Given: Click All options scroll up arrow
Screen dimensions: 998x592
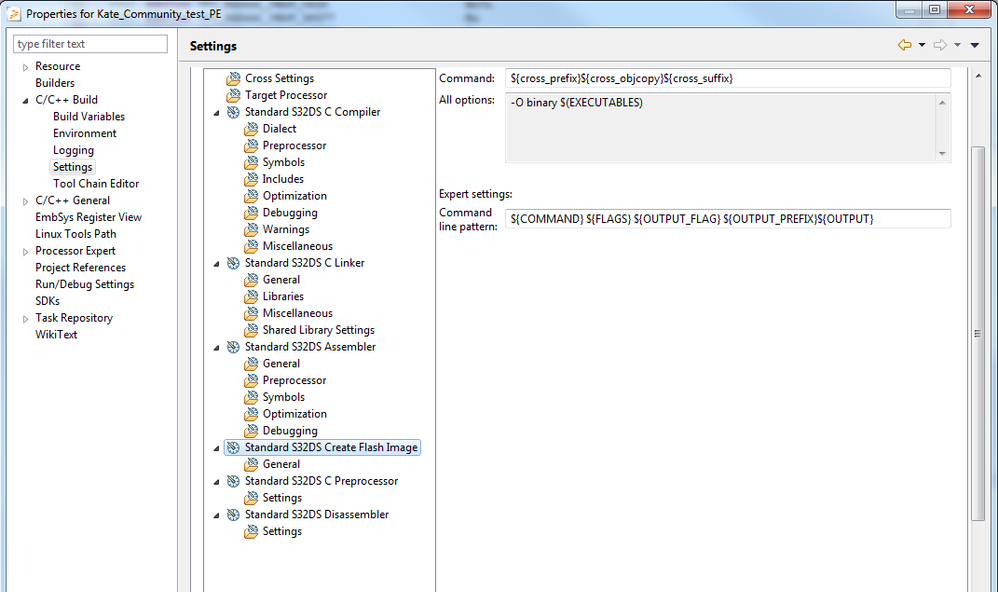Looking at the screenshot, I should (943, 102).
